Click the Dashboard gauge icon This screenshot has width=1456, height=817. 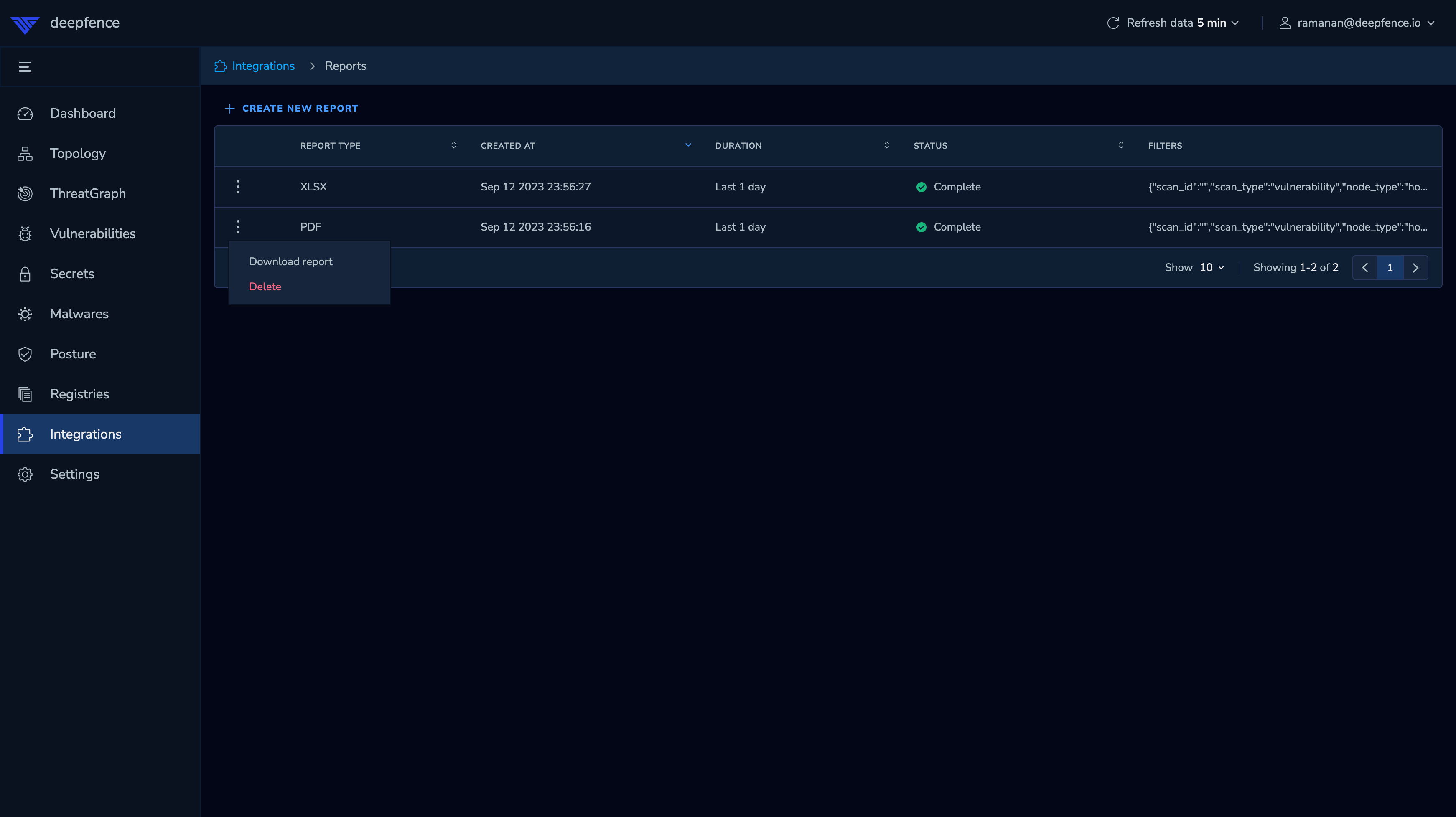pyautogui.click(x=25, y=114)
